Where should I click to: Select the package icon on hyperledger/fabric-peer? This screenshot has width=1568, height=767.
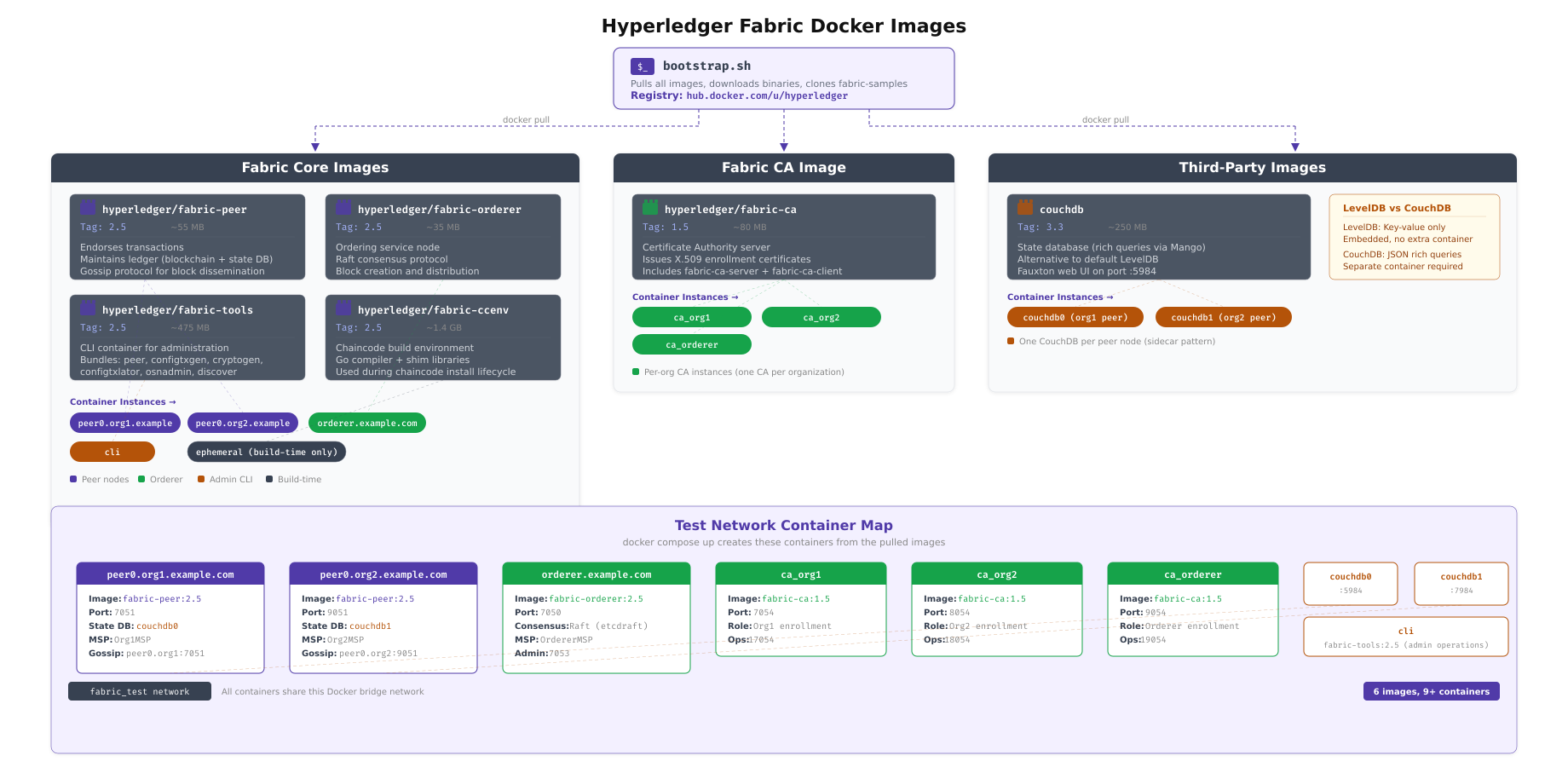coord(89,205)
